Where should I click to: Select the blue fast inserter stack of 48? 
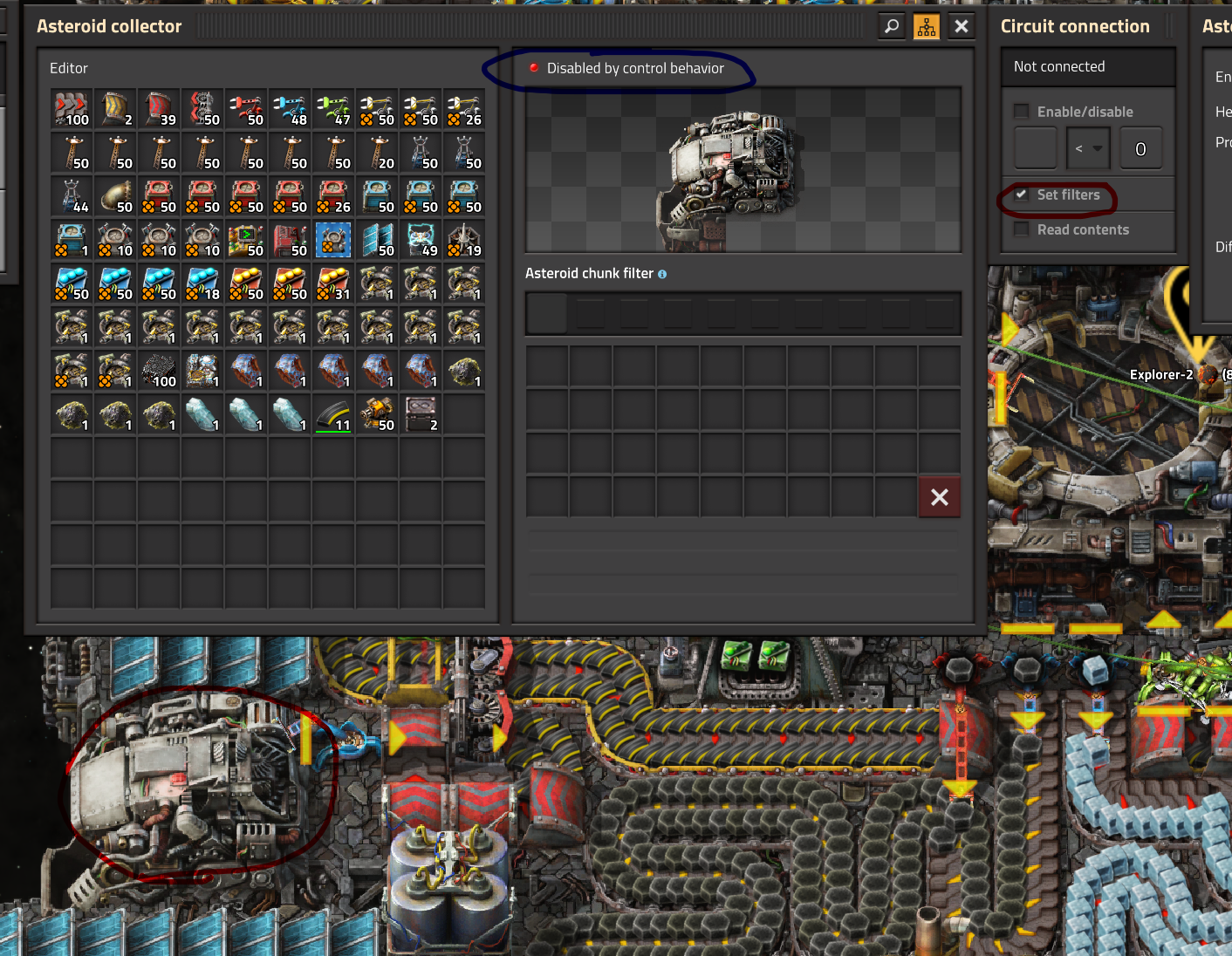290,109
